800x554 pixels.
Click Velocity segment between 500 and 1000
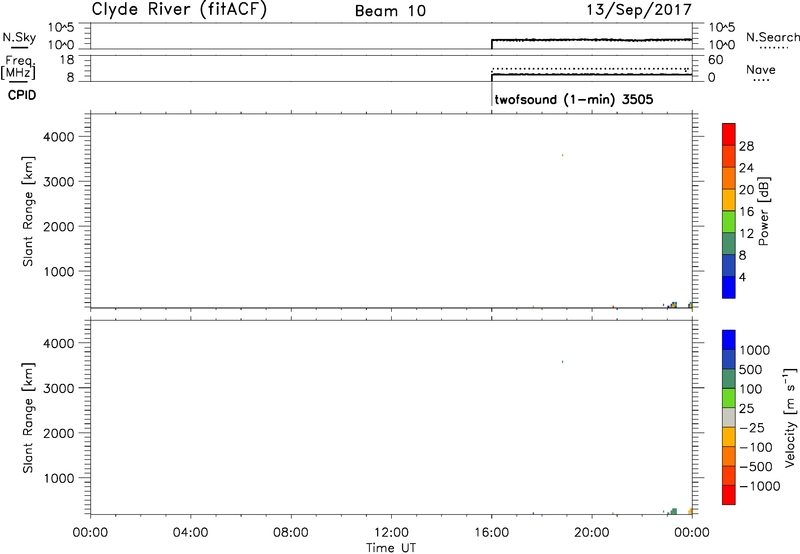coord(729,359)
